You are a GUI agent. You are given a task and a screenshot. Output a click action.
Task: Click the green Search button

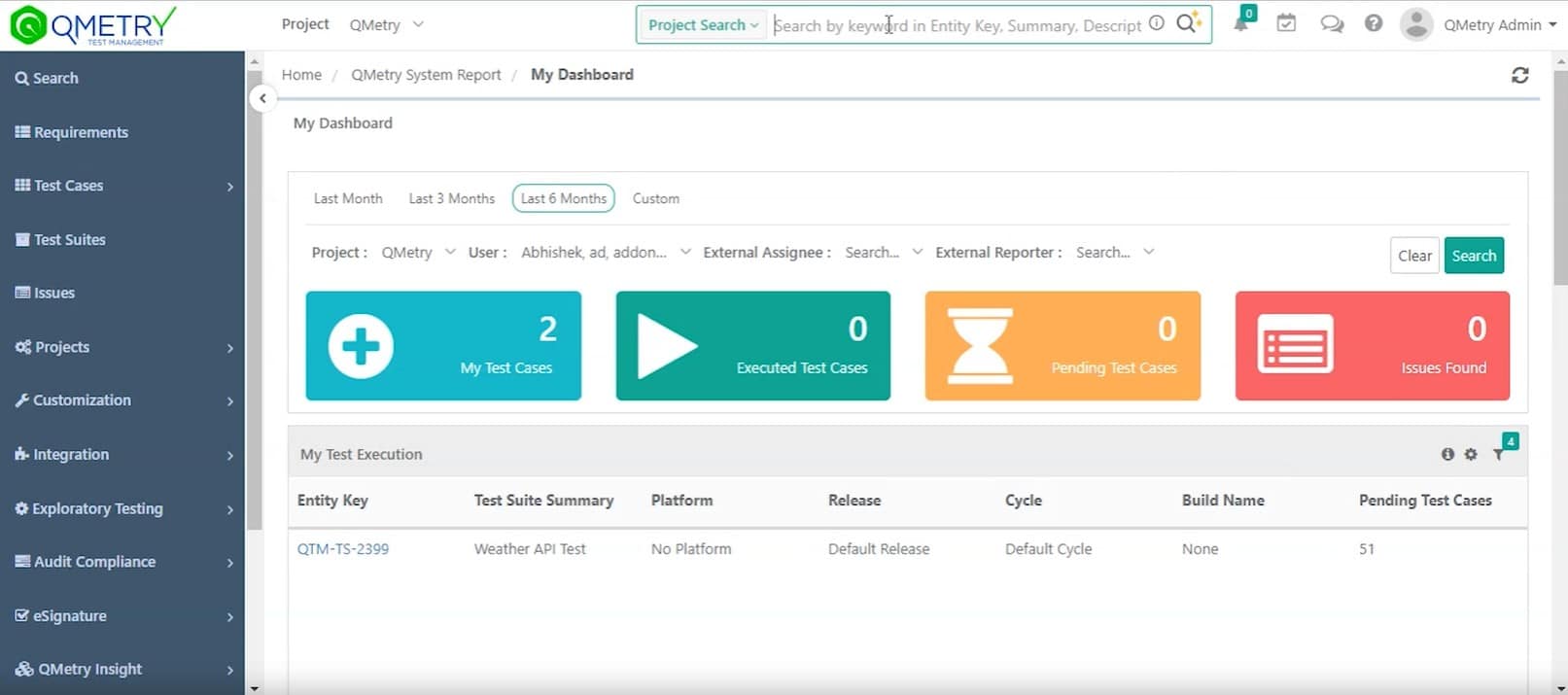(x=1474, y=256)
